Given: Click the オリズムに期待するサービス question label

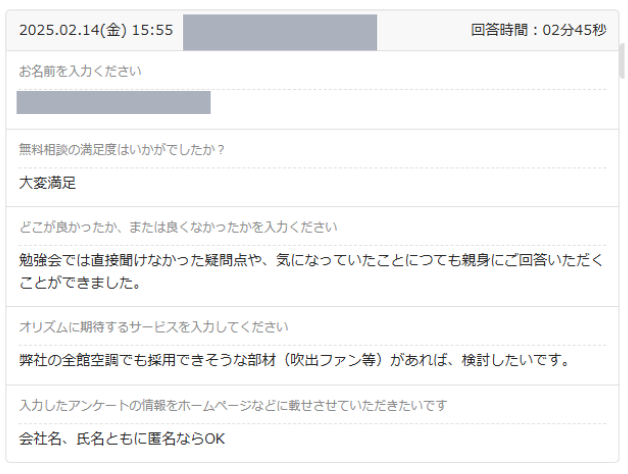Looking at the screenshot, I should pyautogui.click(x=153, y=327).
